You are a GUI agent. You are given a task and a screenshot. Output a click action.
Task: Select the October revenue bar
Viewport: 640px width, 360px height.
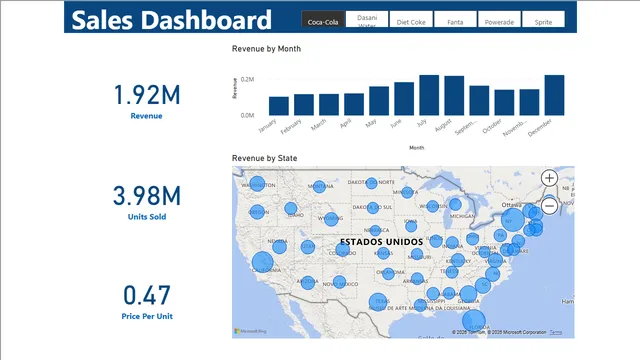click(x=504, y=103)
